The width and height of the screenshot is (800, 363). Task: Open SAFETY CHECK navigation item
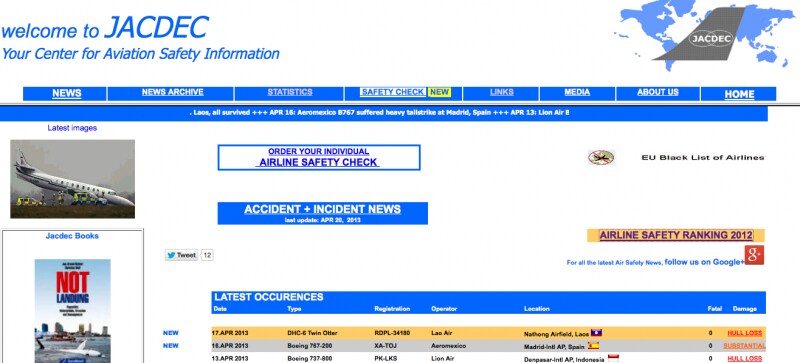click(x=392, y=92)
